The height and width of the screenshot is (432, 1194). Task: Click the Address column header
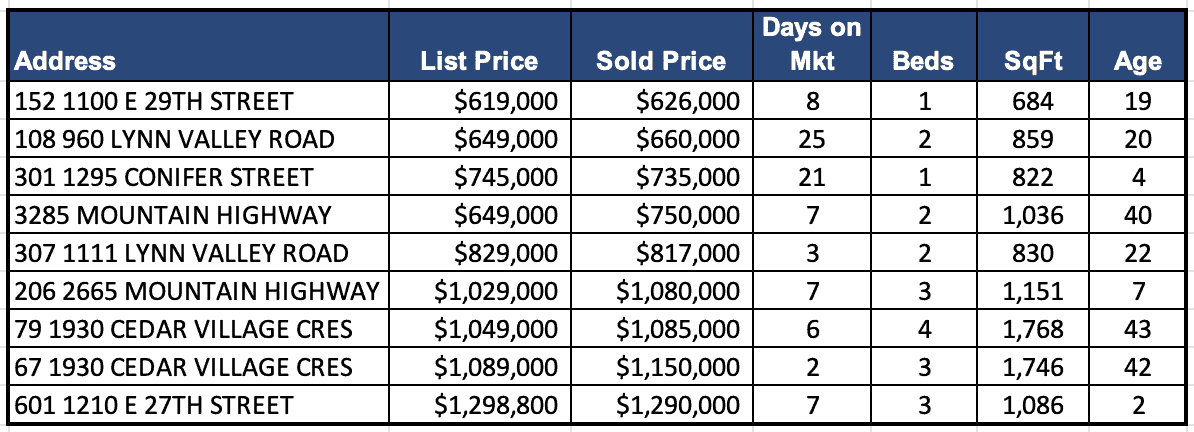coord(66,61)
